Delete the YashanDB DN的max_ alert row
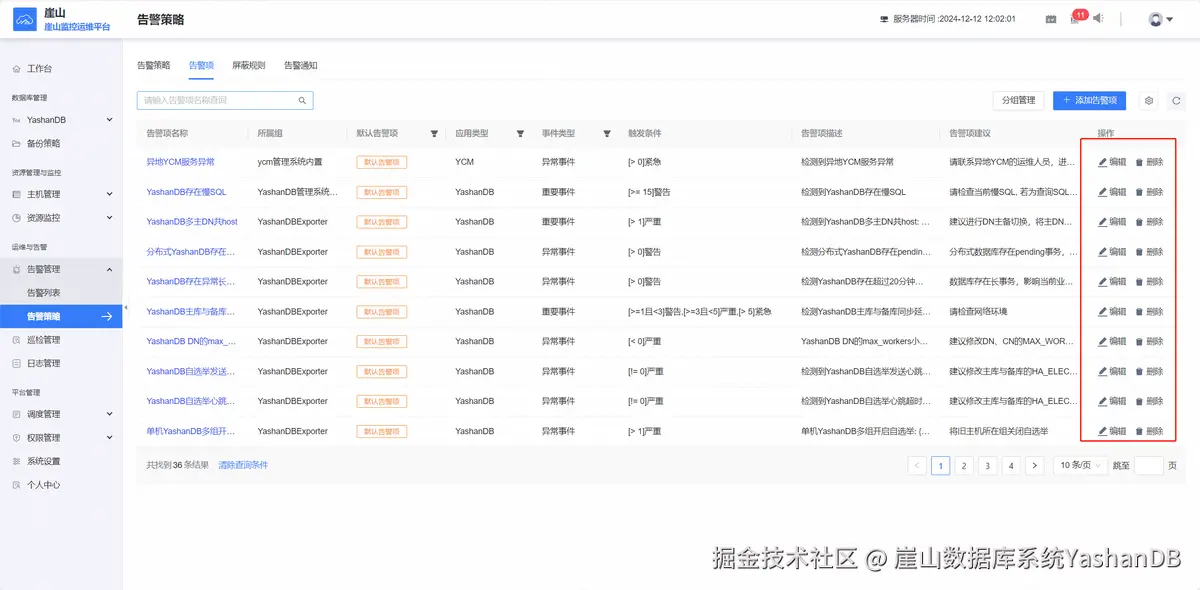Image resolution: width=1200 pixels, height=590 pixels. pos(1149,342)
